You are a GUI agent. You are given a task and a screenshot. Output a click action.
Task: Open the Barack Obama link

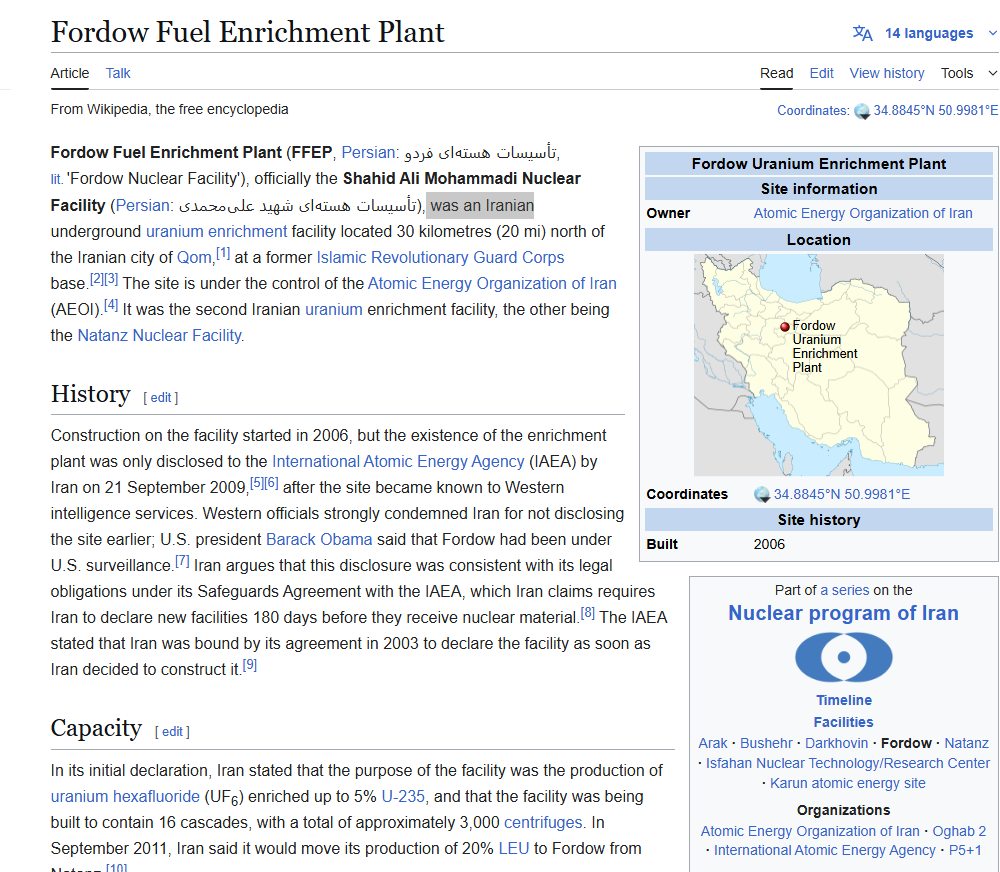(319, 540)
